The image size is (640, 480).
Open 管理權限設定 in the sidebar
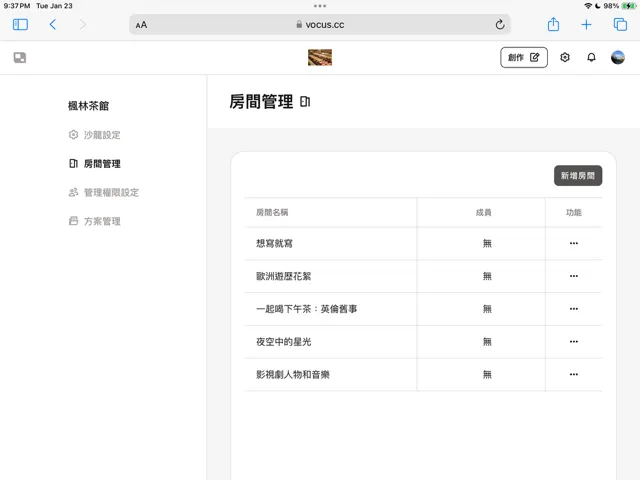point(104,193)
